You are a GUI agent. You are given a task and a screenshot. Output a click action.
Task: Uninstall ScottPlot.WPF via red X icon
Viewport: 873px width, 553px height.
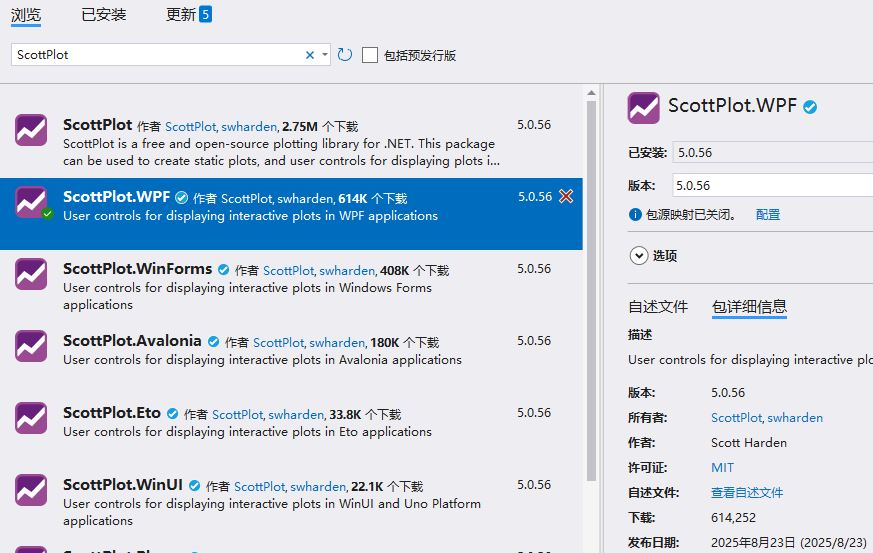coord(566,196)
